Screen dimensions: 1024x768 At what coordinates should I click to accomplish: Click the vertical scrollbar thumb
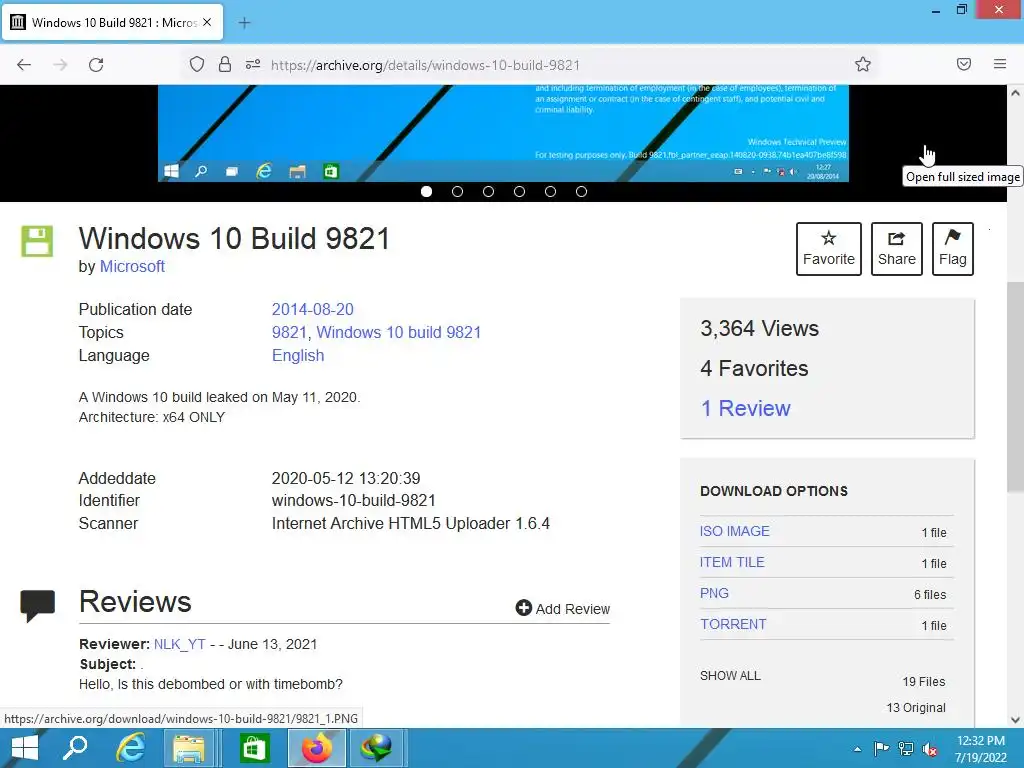tap(1016, 387)
